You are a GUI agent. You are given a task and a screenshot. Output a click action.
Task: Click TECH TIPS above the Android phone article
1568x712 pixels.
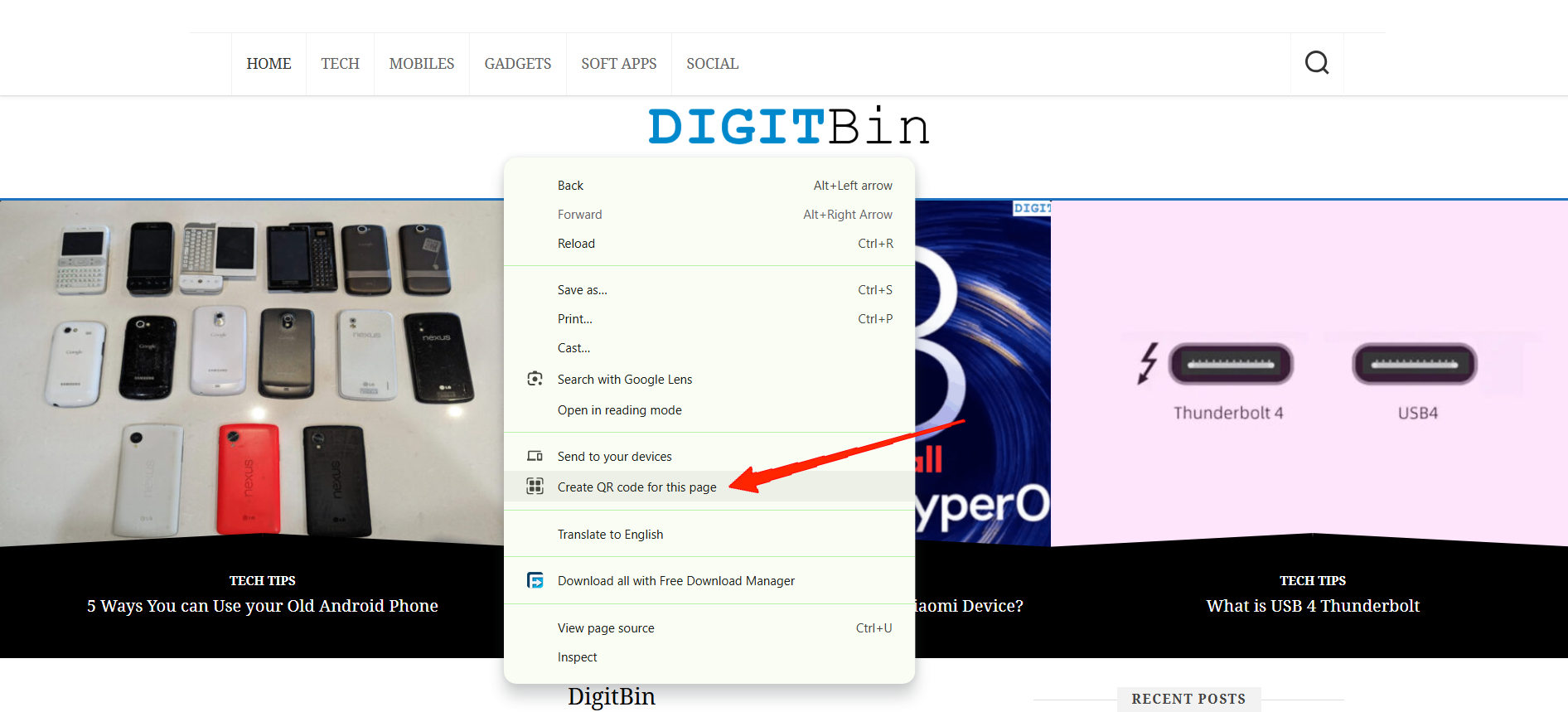(263, 581)
